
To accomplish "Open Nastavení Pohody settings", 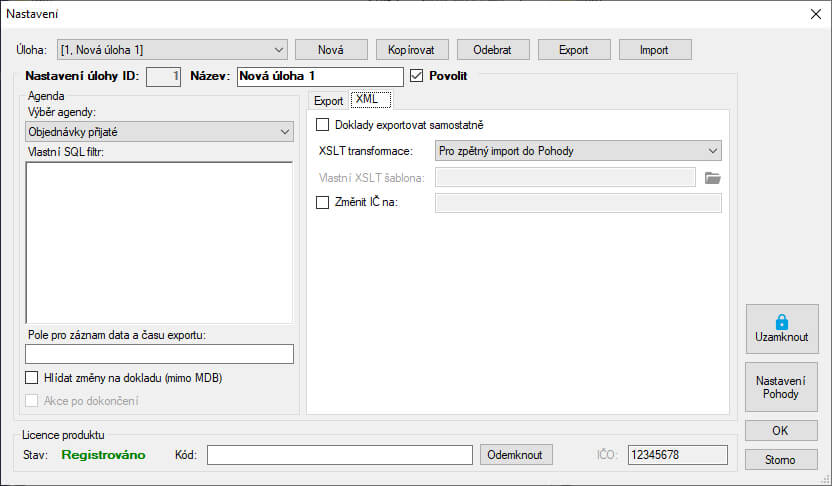I will tap(781, 387).
